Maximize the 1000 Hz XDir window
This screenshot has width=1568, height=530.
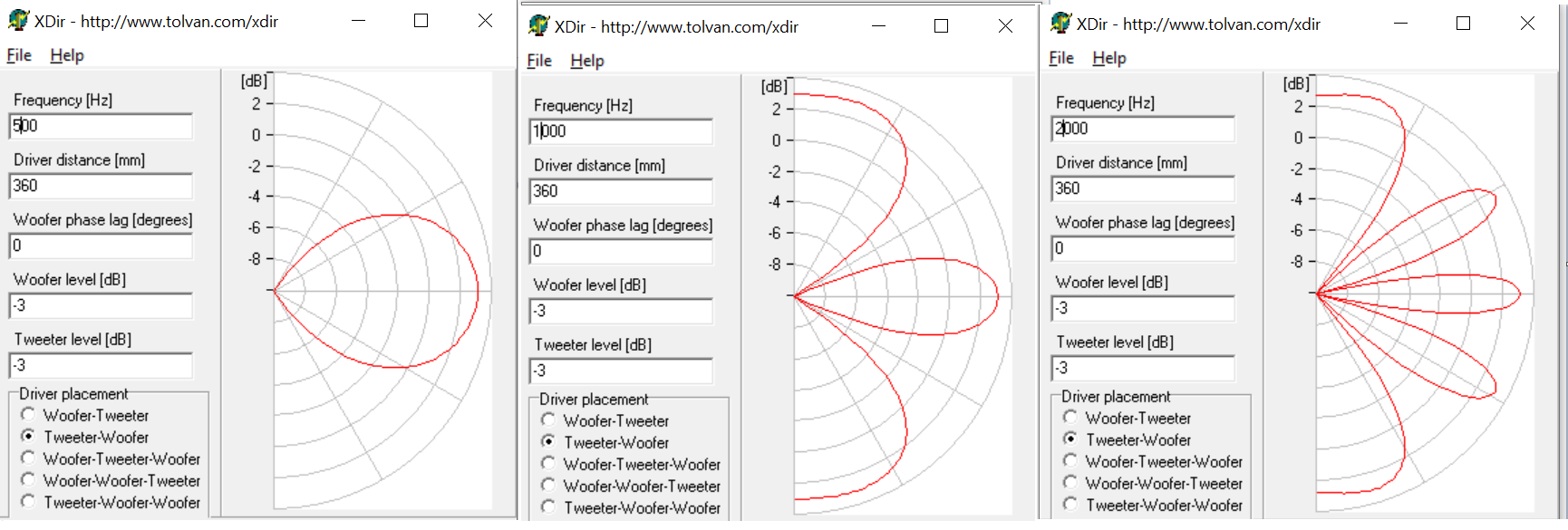941,25
